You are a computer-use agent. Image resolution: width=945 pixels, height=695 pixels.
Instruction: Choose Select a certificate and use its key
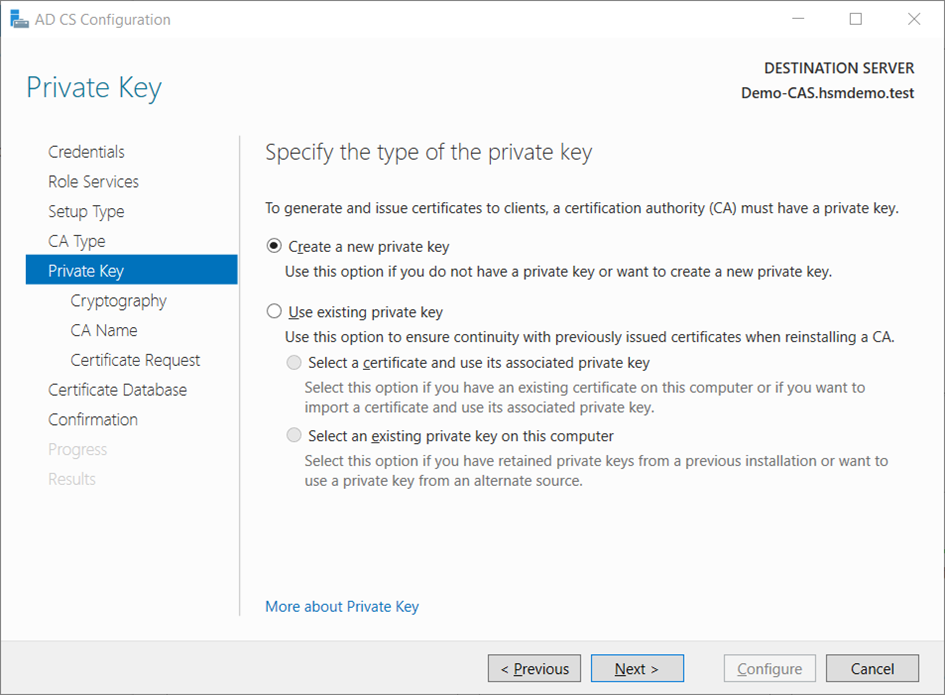pyautogui.click(x=294, y=363)
